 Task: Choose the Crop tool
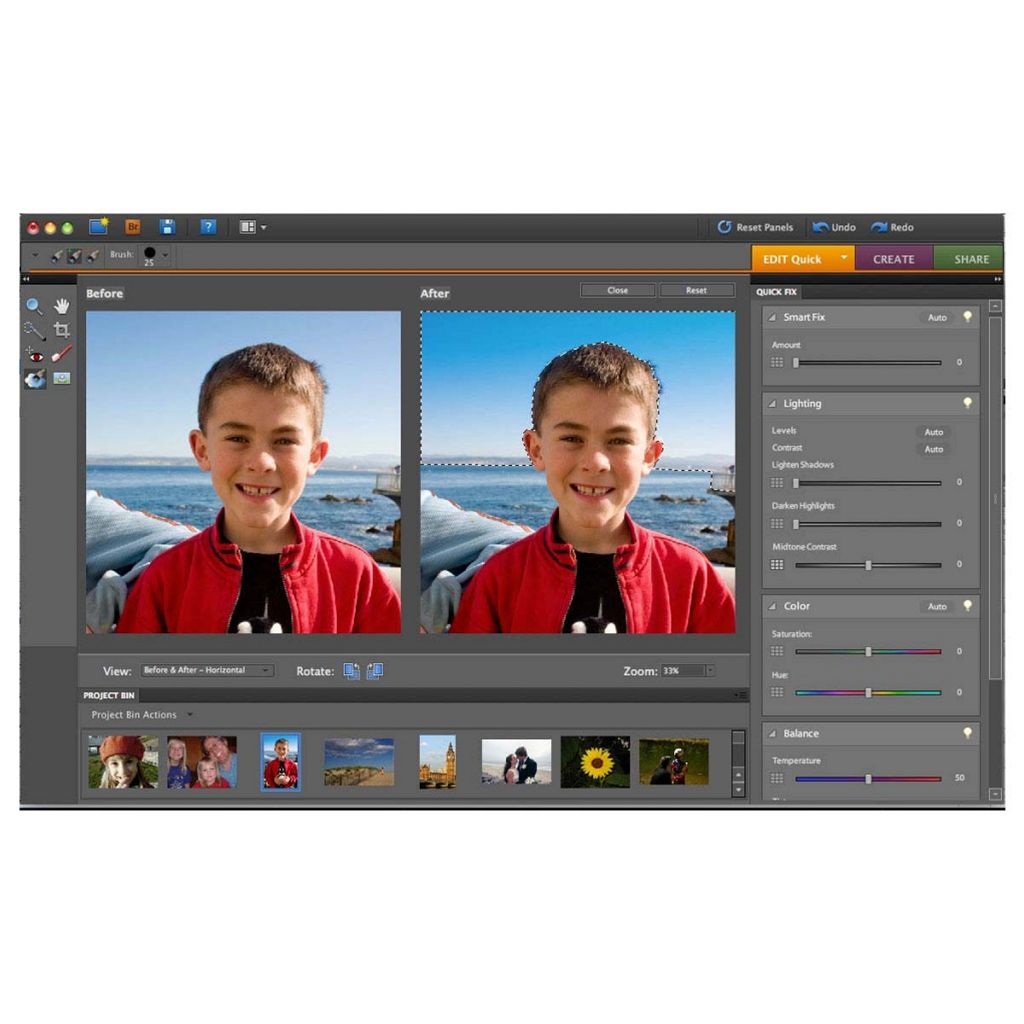coord(62,330)
